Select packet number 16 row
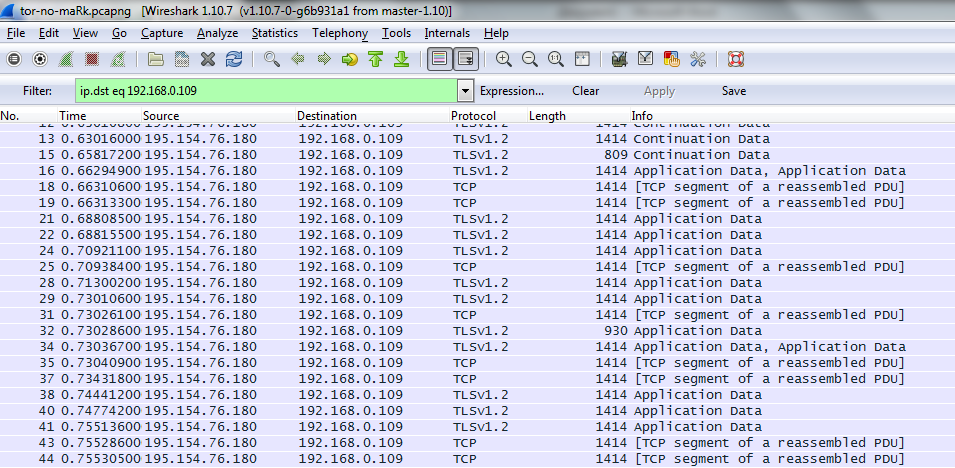This screenshot has height=468, width=955. click(478, 171)
